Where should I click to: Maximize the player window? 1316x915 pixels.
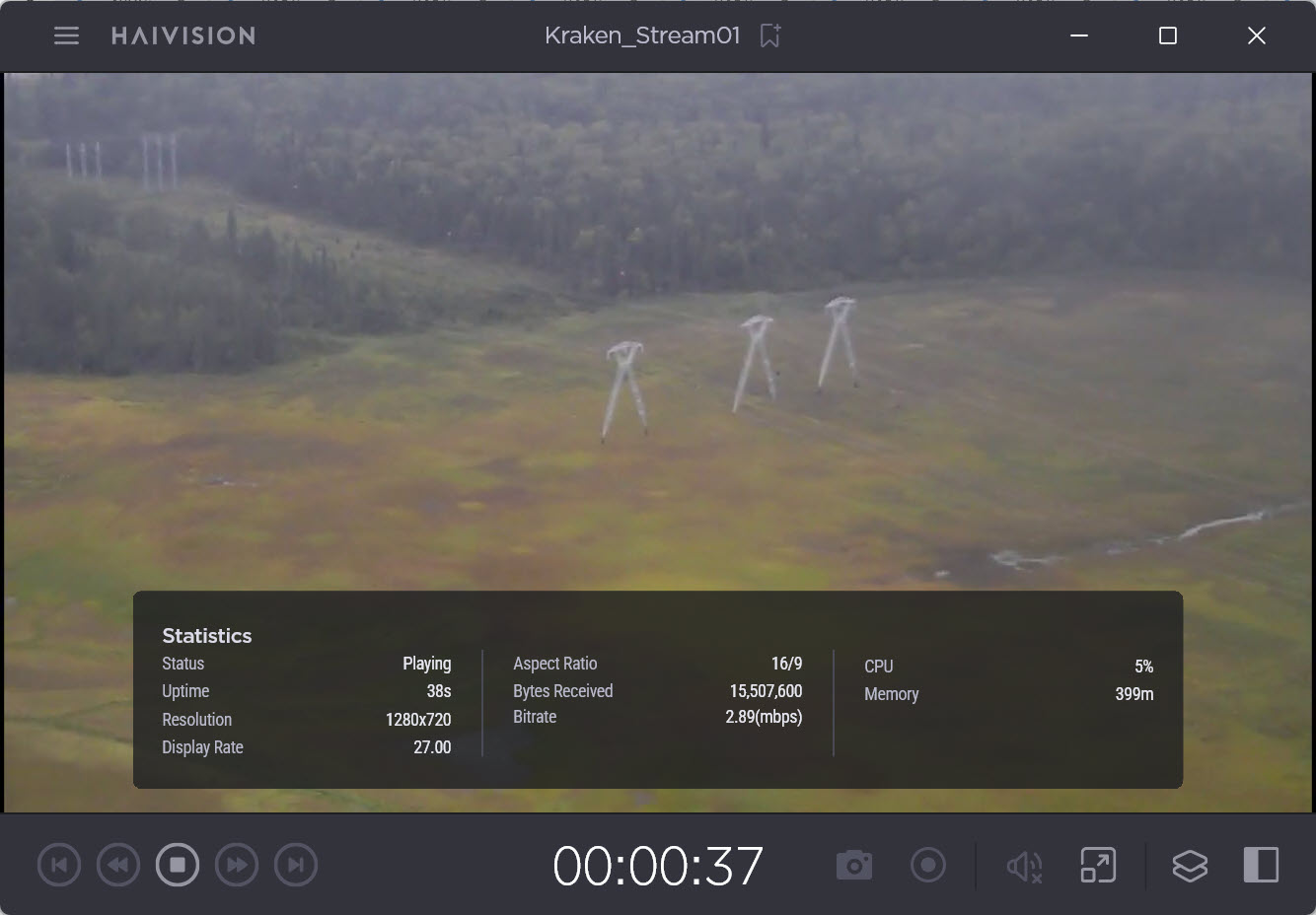click(1168, 35)
